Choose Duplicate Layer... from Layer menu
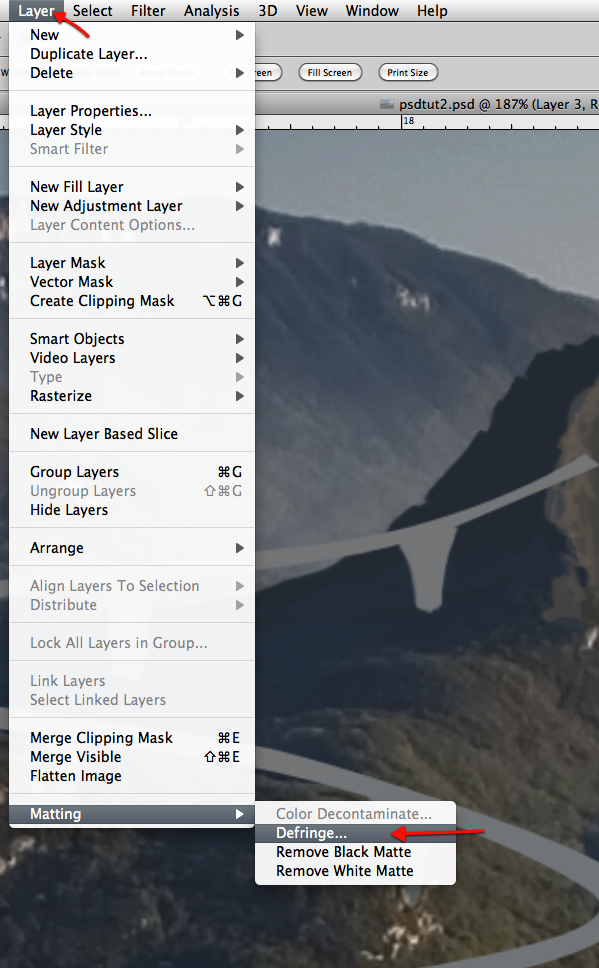The width and height of the screenshot is (599, 968). pos(132,54)
